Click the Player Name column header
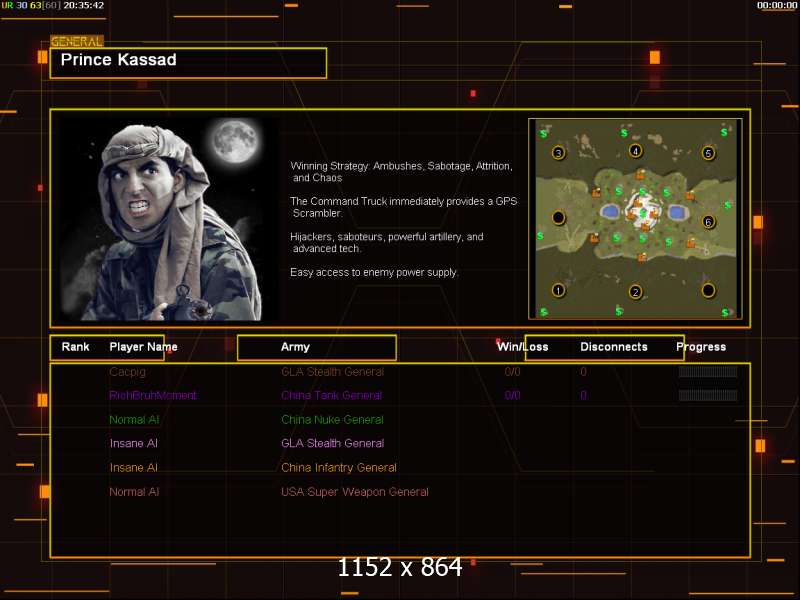The image size is (800, 600). pos(143,347)
